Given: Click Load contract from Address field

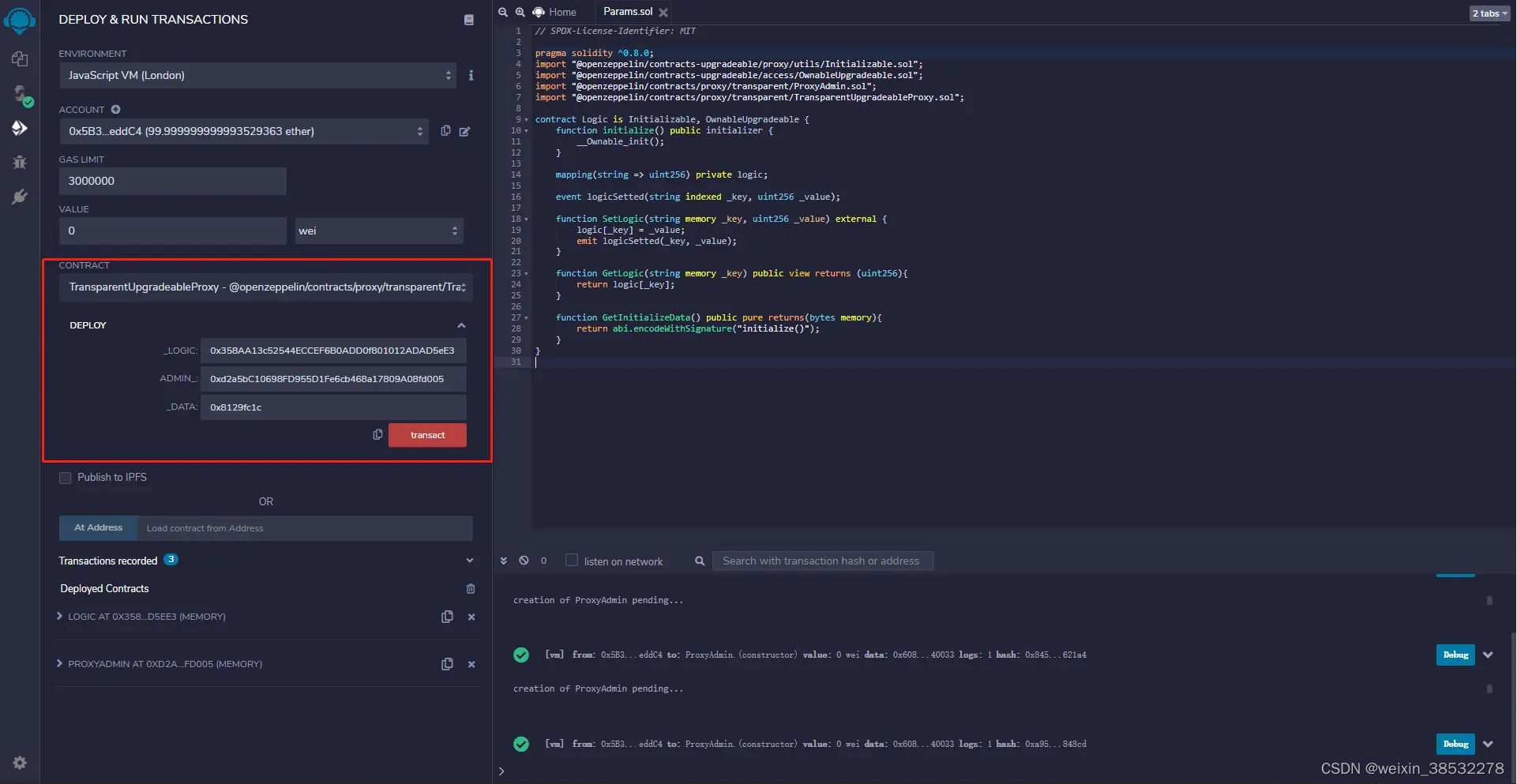Looking at the screenshot, I should (305, 528).
